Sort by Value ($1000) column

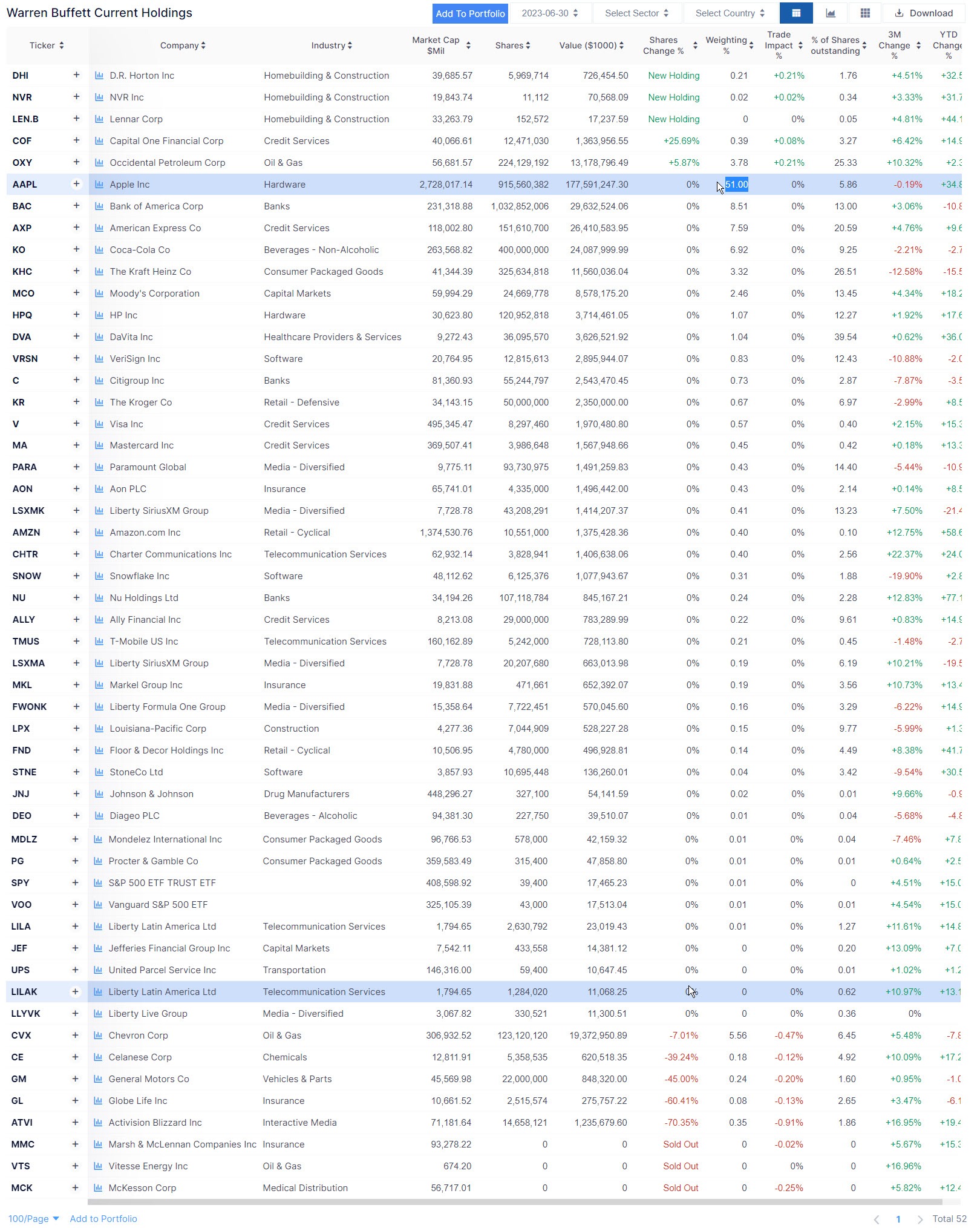591,45
